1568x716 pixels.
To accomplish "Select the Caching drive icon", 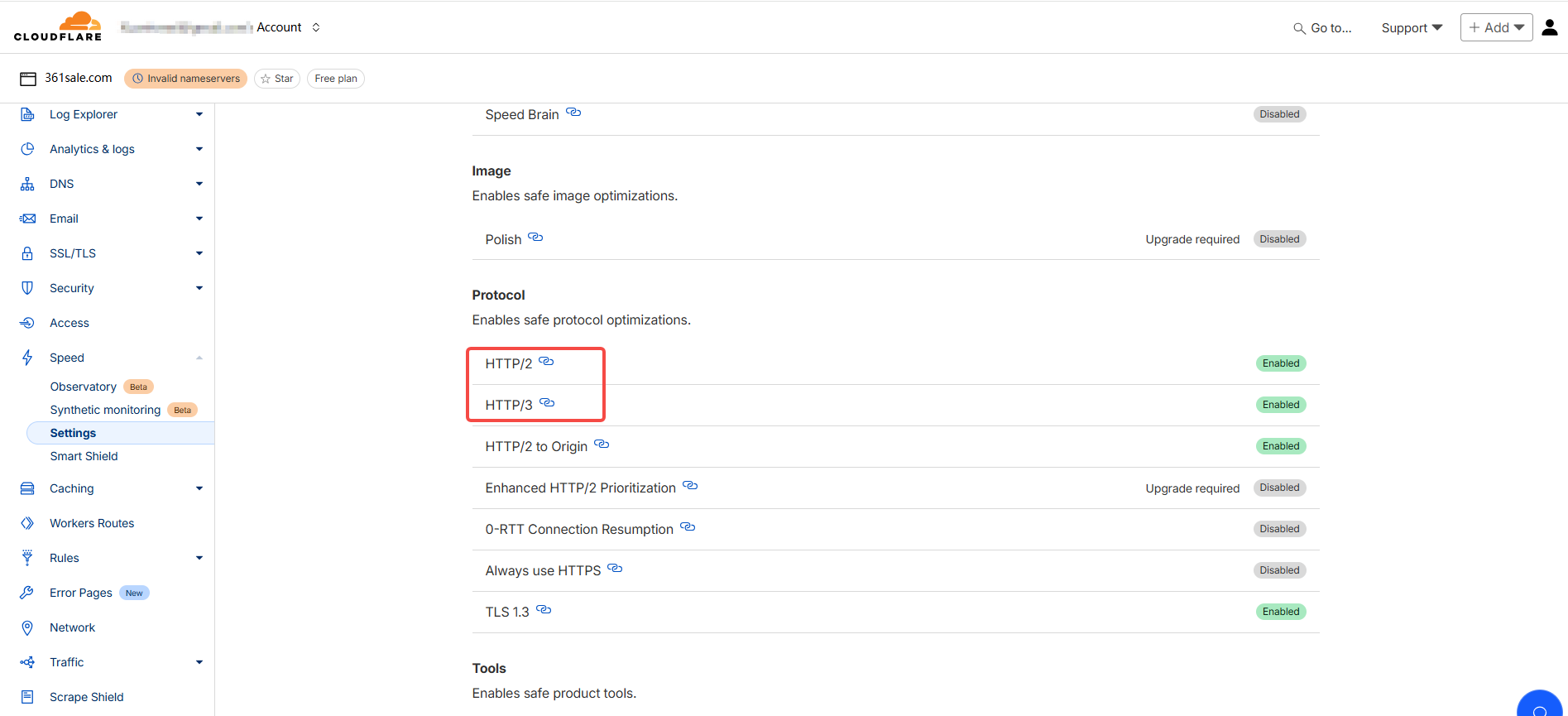I will (27, 488).
